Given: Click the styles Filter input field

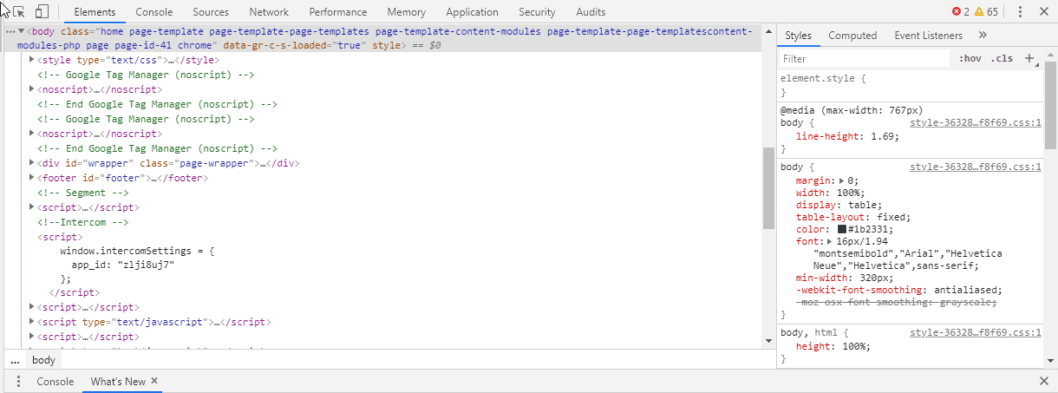Looking at the screenshot, I should pos(864,59).
